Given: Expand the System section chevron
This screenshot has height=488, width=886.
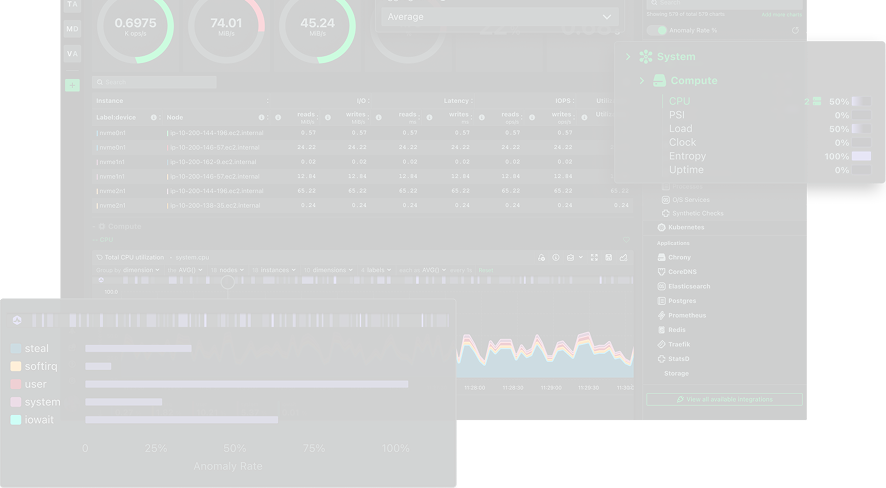Looking at the screenshot, I should point(628,56).
